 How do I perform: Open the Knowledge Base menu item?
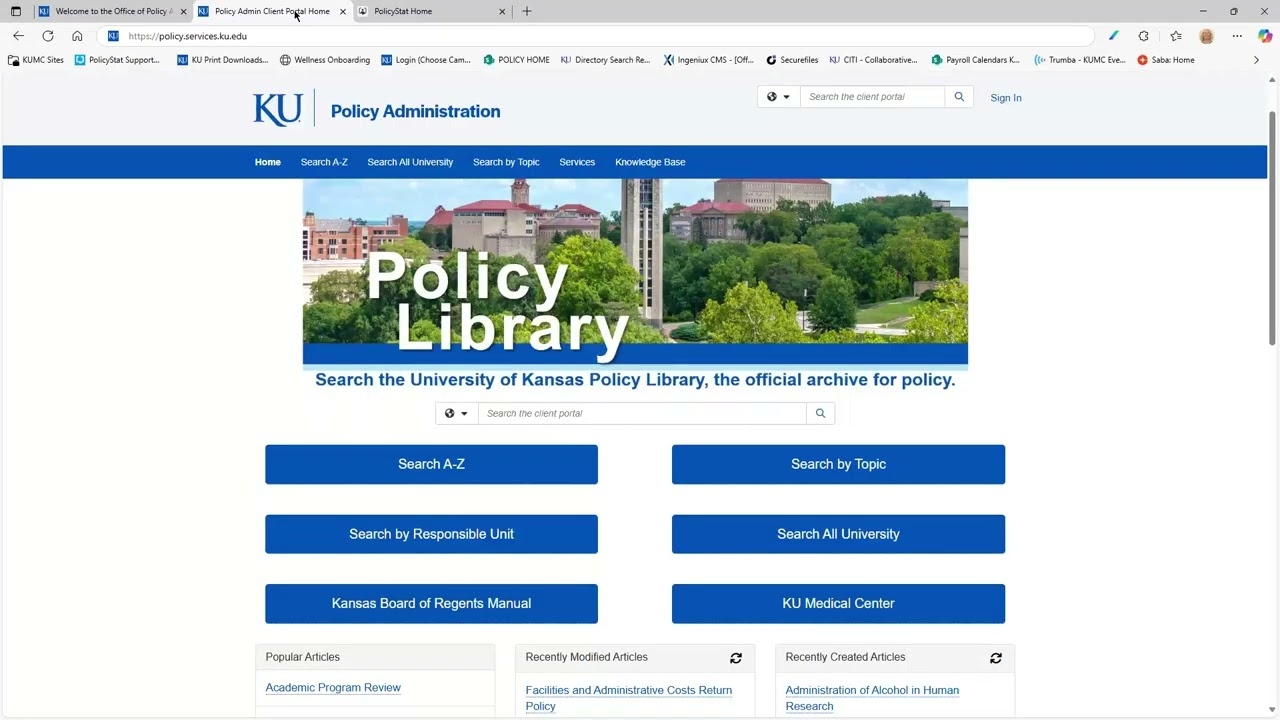coord(650,162)
